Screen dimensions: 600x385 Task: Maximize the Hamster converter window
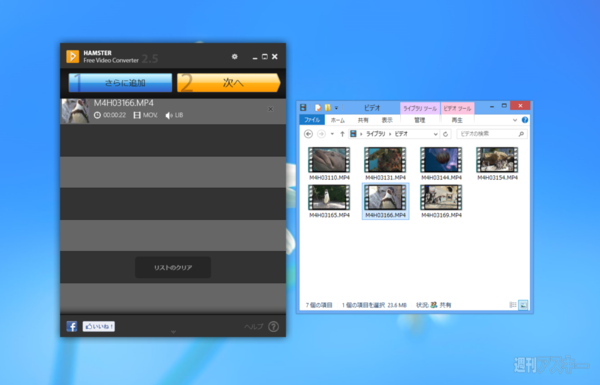click(x=264, y=57)
